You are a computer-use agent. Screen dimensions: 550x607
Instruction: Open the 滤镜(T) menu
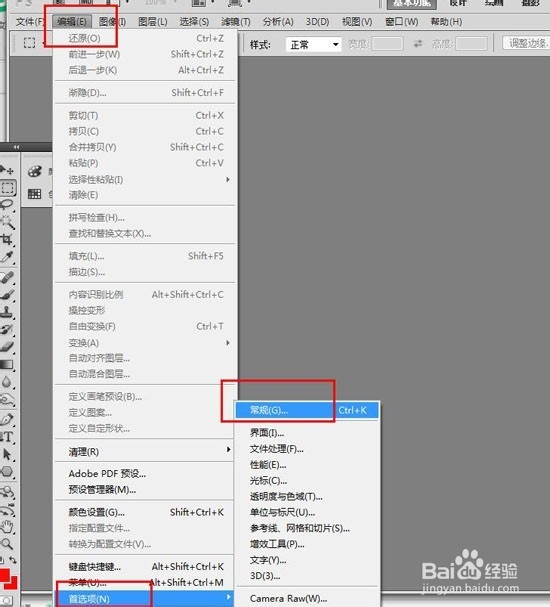236,22
